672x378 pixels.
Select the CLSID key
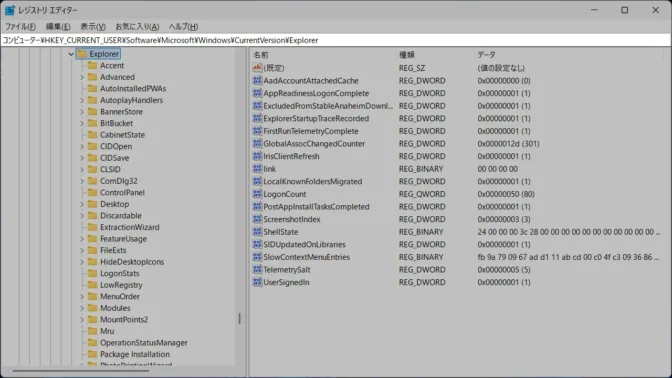click(110, 169)
